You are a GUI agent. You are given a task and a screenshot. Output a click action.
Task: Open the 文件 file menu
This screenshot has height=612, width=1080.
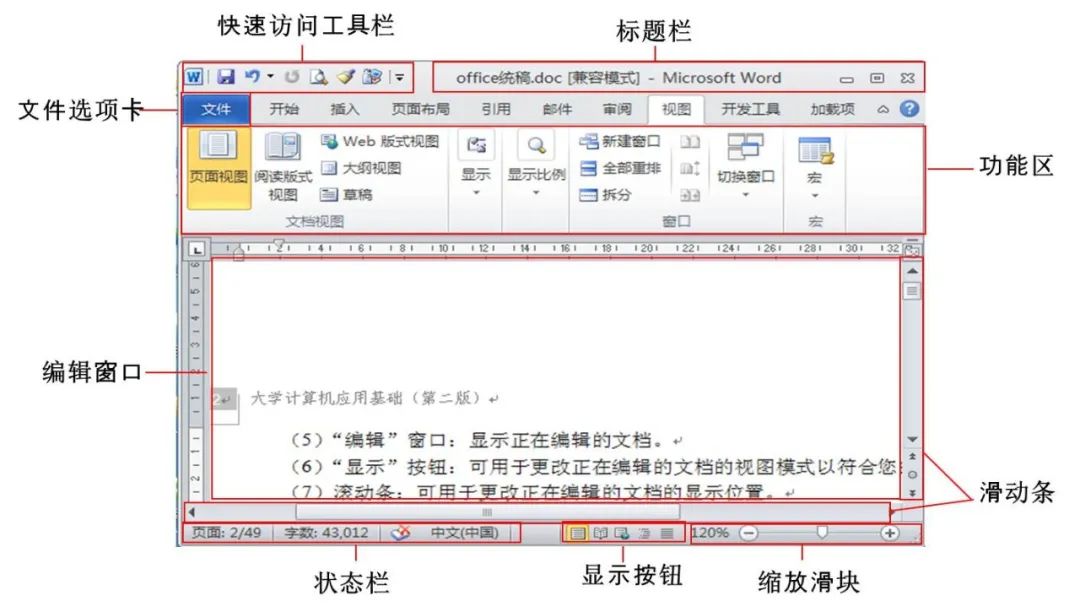pos(216,110)
